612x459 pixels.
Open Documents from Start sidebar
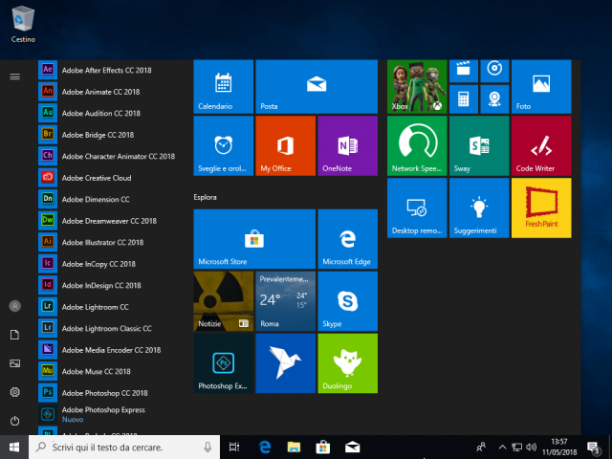15,335
